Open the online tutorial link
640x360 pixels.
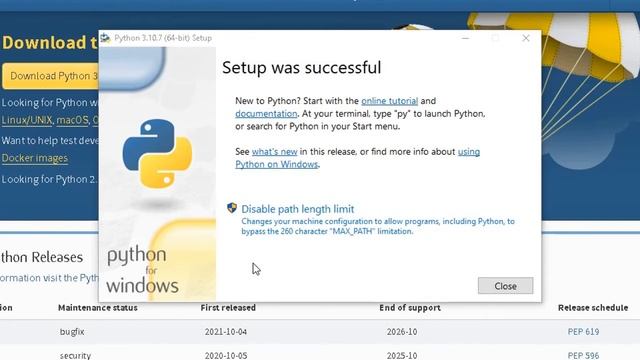[389, 101]
